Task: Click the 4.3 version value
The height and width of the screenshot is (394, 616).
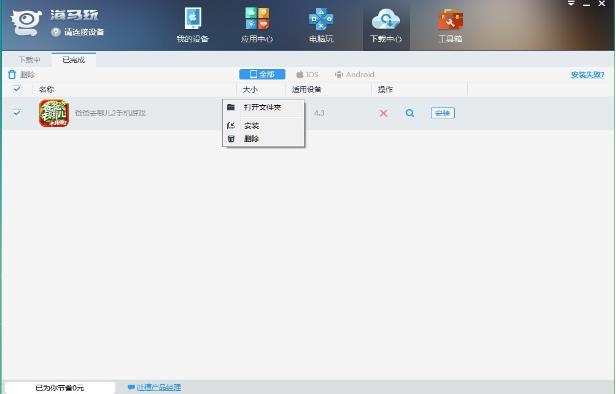Action: [x=319, y=113]
